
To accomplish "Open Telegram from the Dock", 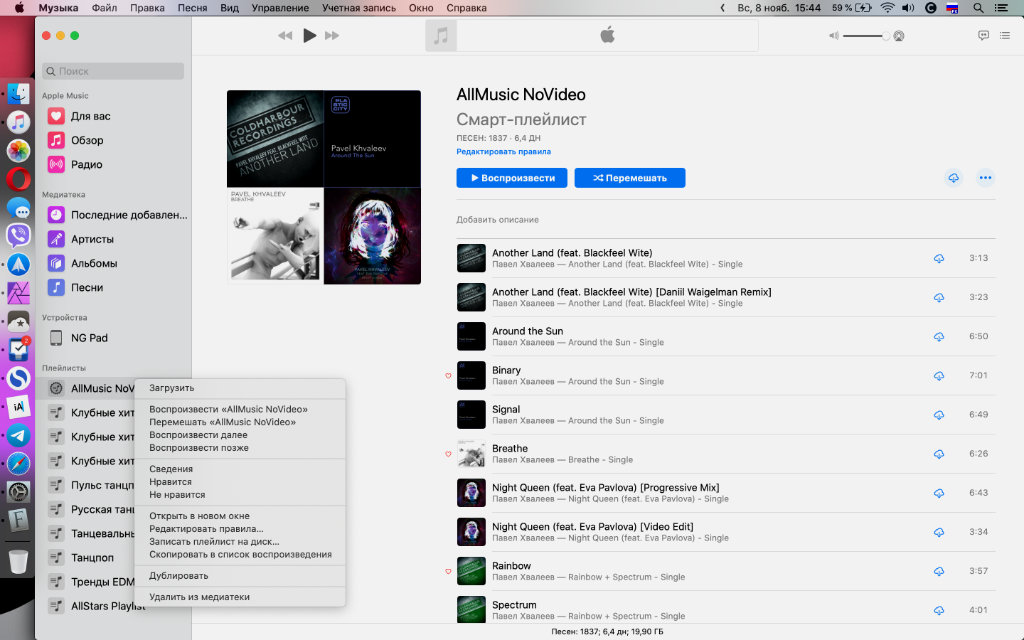I will pos(18,436).
